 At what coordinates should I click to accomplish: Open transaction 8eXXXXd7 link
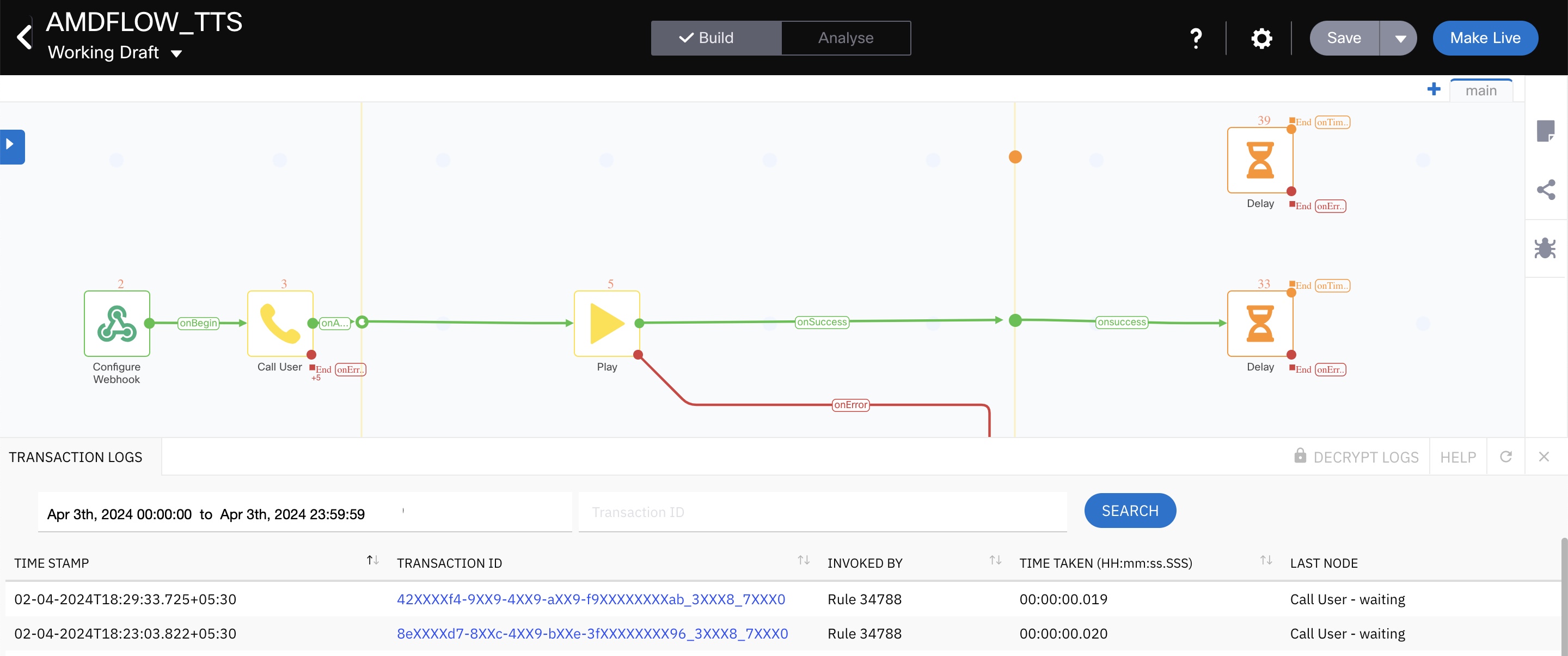592,634
